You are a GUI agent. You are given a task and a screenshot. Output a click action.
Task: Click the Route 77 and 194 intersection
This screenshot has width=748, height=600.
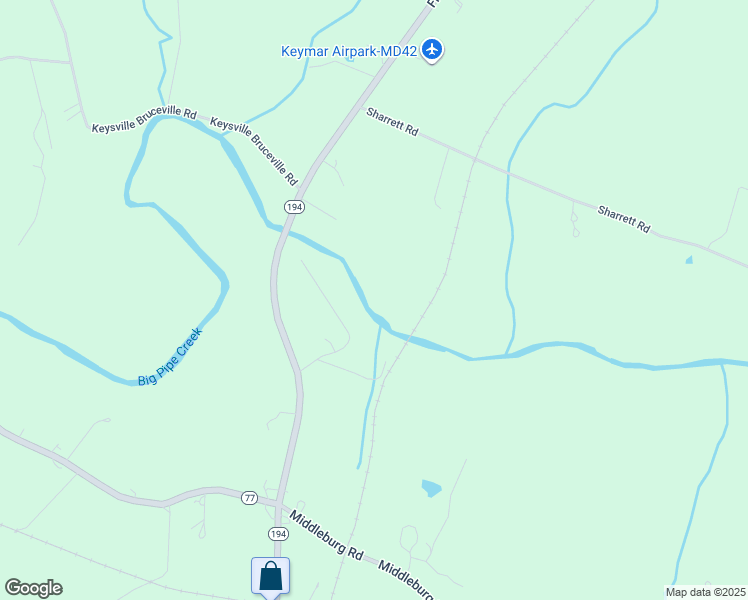tap(279, 504)
